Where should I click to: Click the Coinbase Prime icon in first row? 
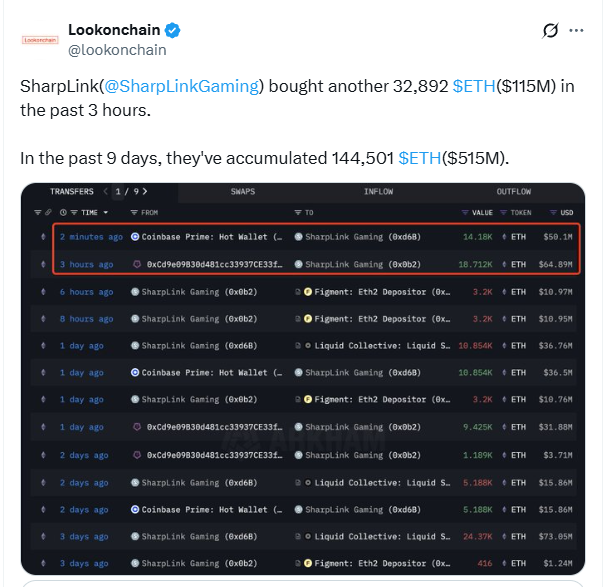tap(135, 237)
